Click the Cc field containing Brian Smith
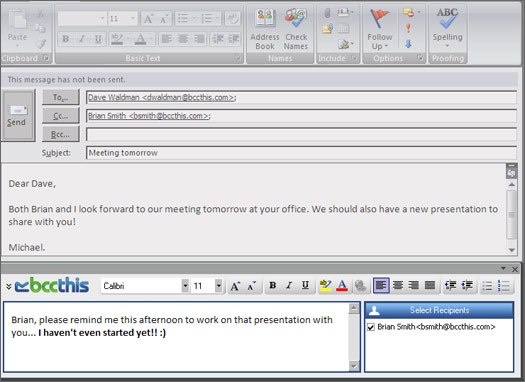 coord(301,116)
